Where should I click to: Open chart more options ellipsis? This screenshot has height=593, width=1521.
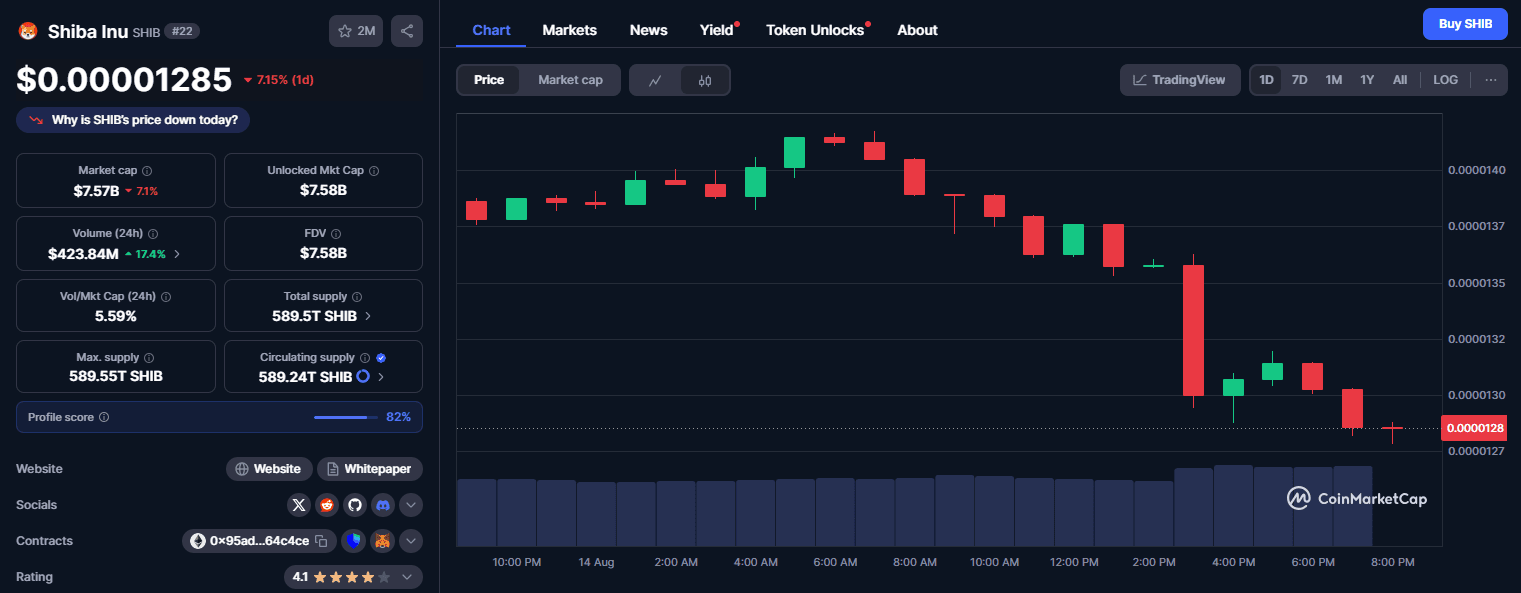(1491, 80)
